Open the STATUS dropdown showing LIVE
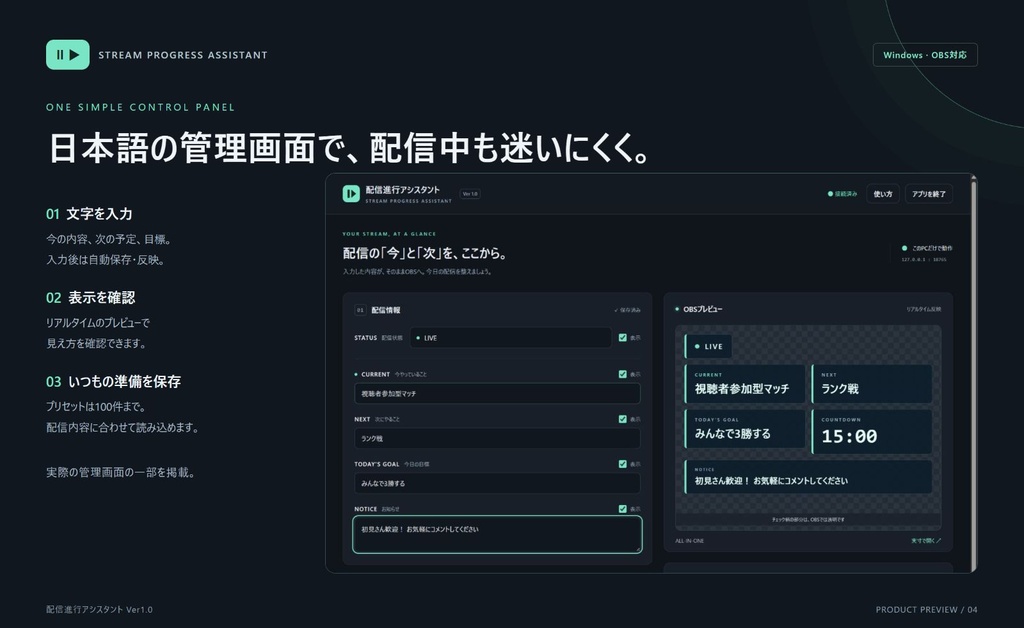1024x628 pixels. [x=511, y=338]
